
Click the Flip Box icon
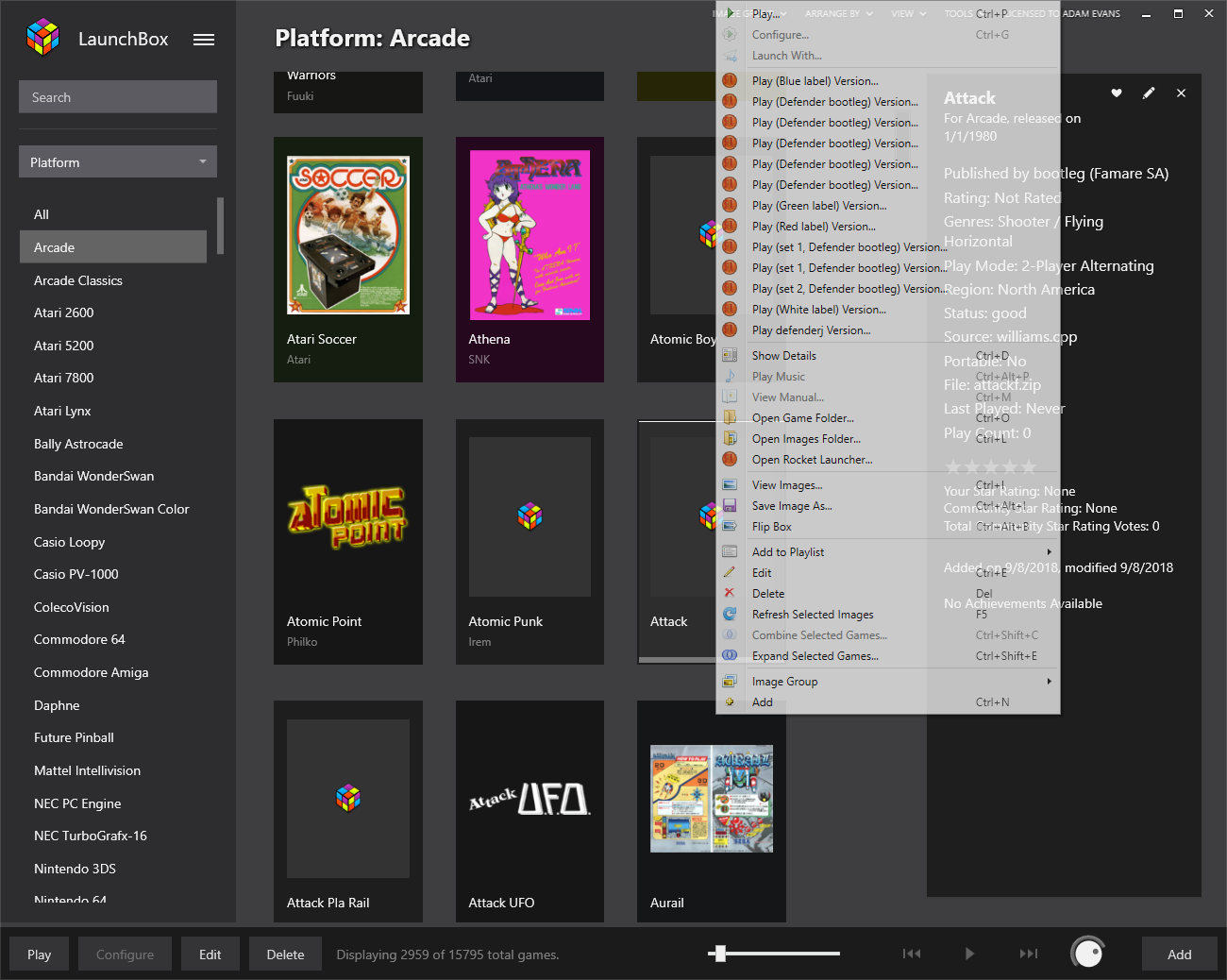pyautogui.click(x=730, y=527)
